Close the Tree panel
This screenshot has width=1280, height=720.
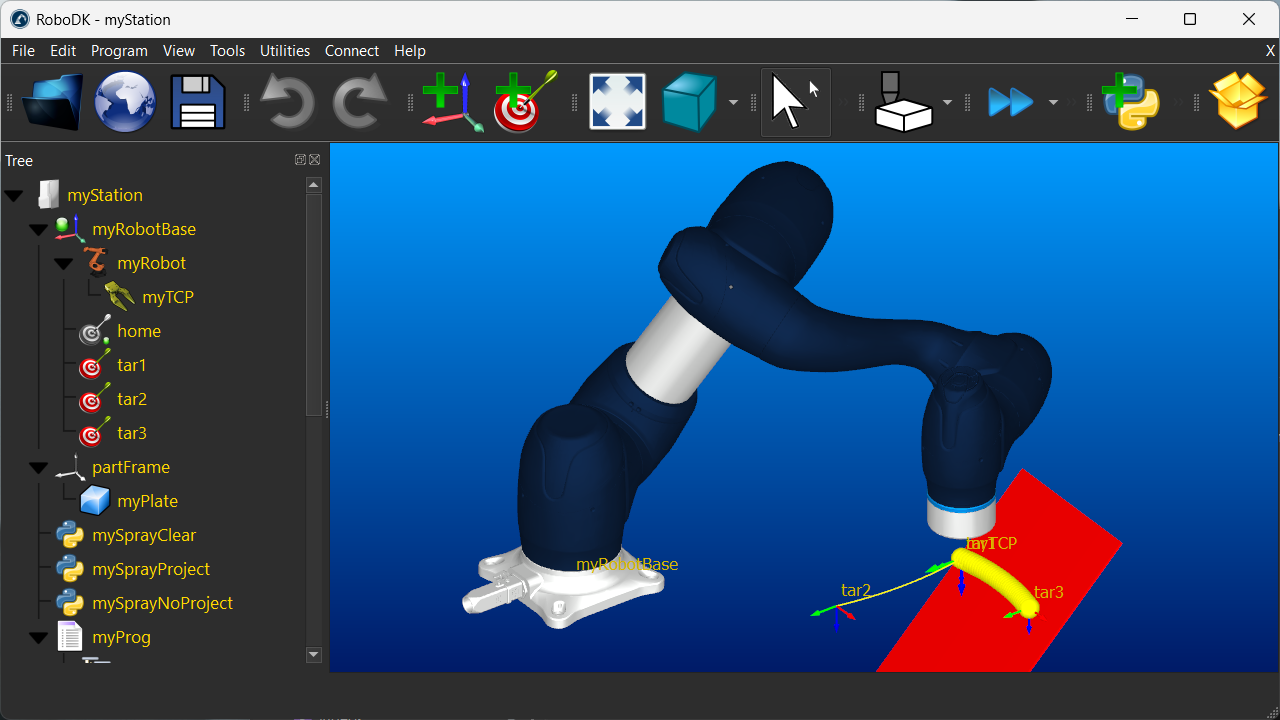(x=314, y=160)
